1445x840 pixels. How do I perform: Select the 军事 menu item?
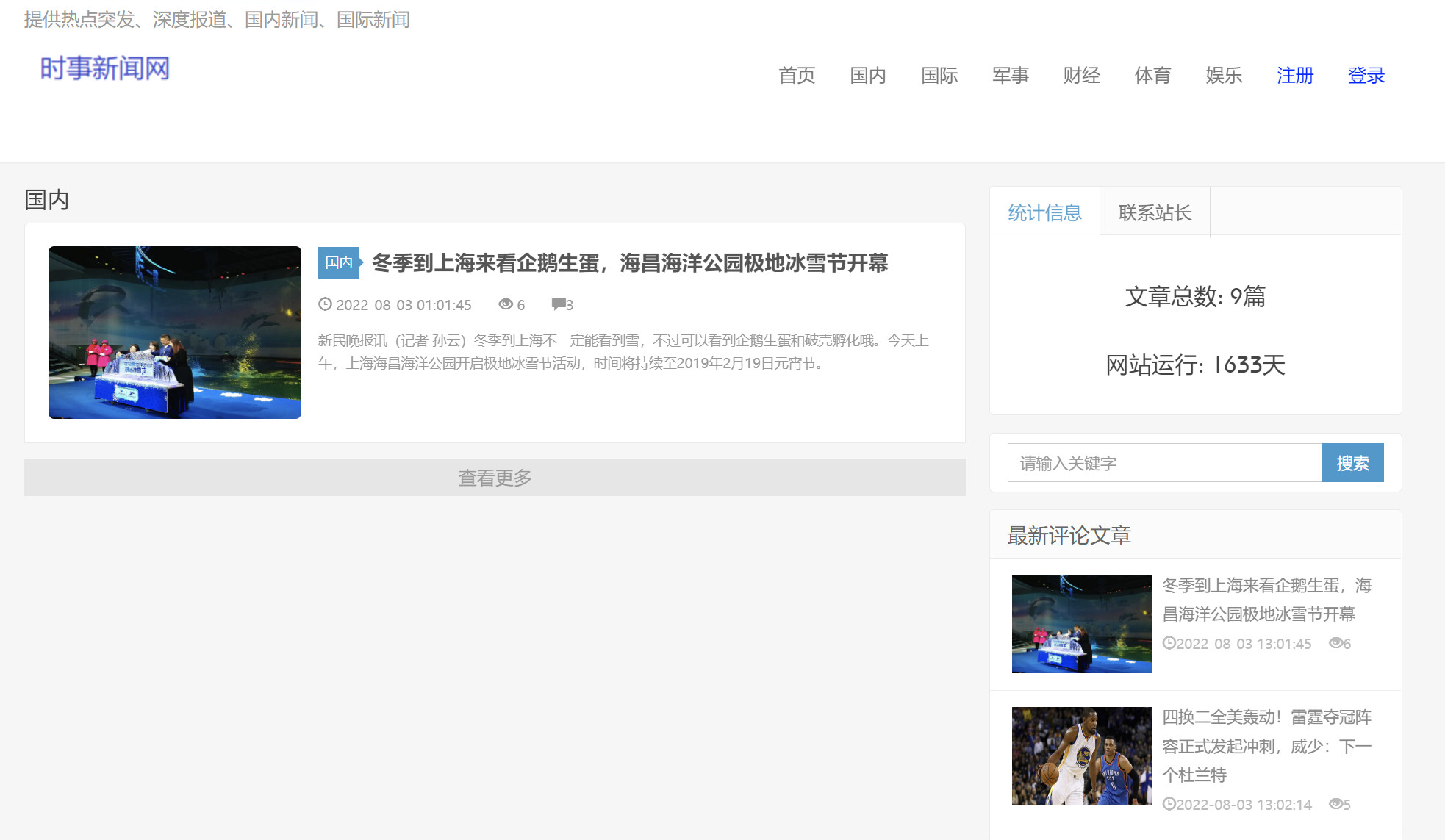tap(1011, 75)
